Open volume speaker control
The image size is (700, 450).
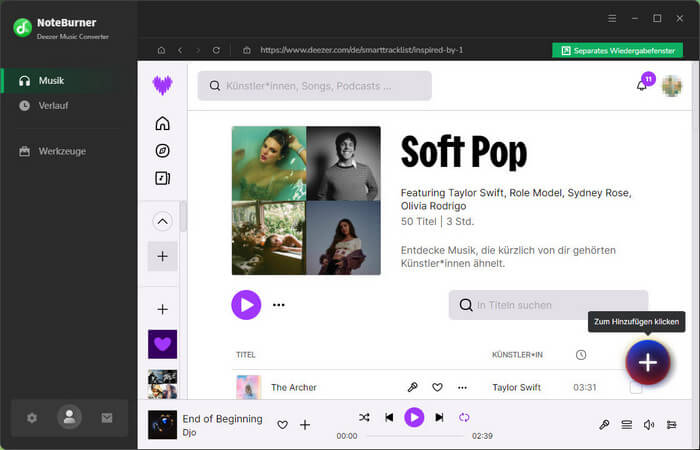coord(649,425)
